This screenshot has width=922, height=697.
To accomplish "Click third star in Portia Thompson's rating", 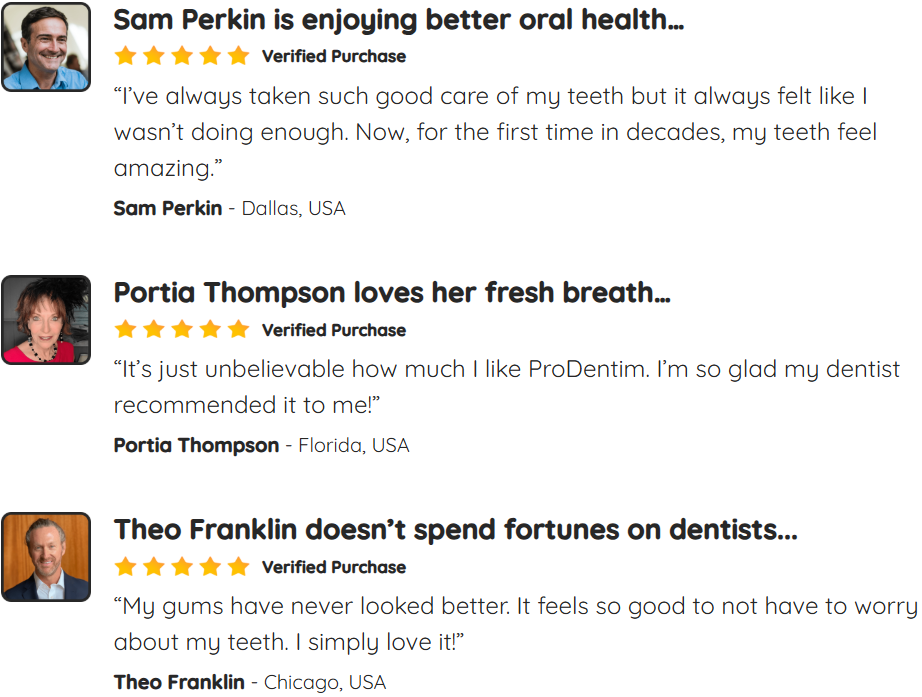I will [x=182, y=329].
